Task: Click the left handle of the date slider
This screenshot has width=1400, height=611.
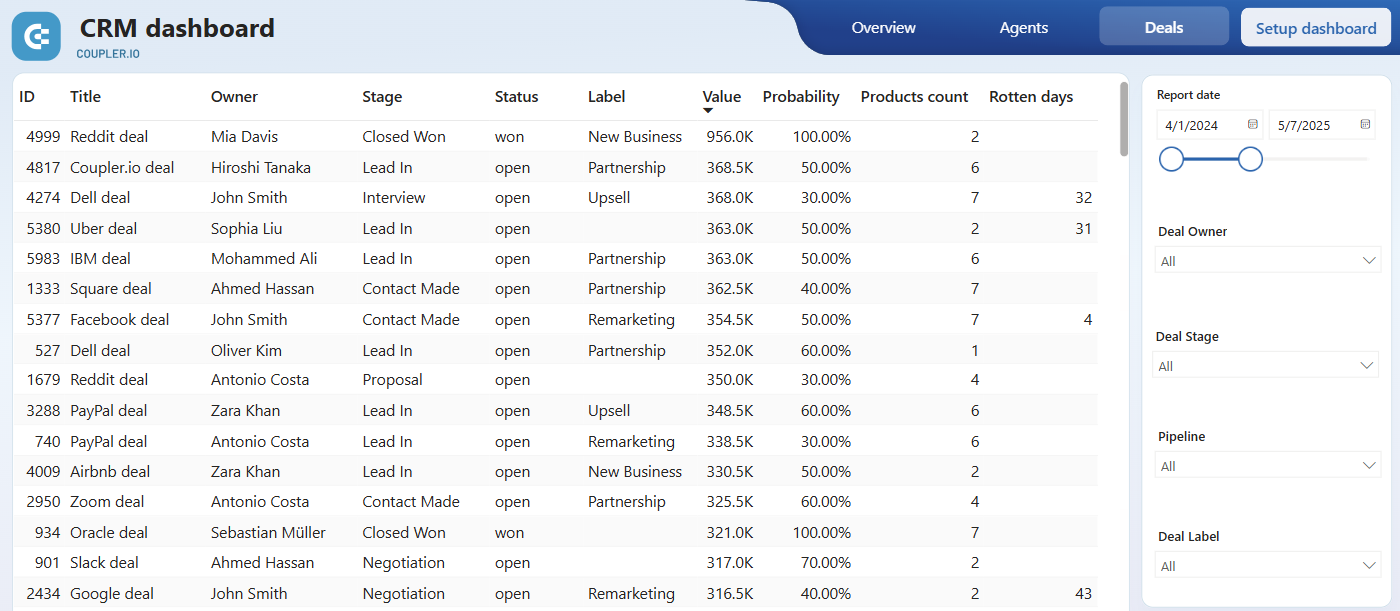Action: (1171, 158)
